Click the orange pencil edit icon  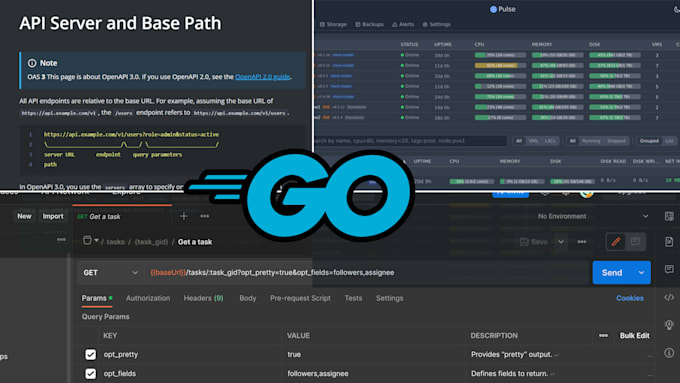pyautogui.click(x=615, y=242)
